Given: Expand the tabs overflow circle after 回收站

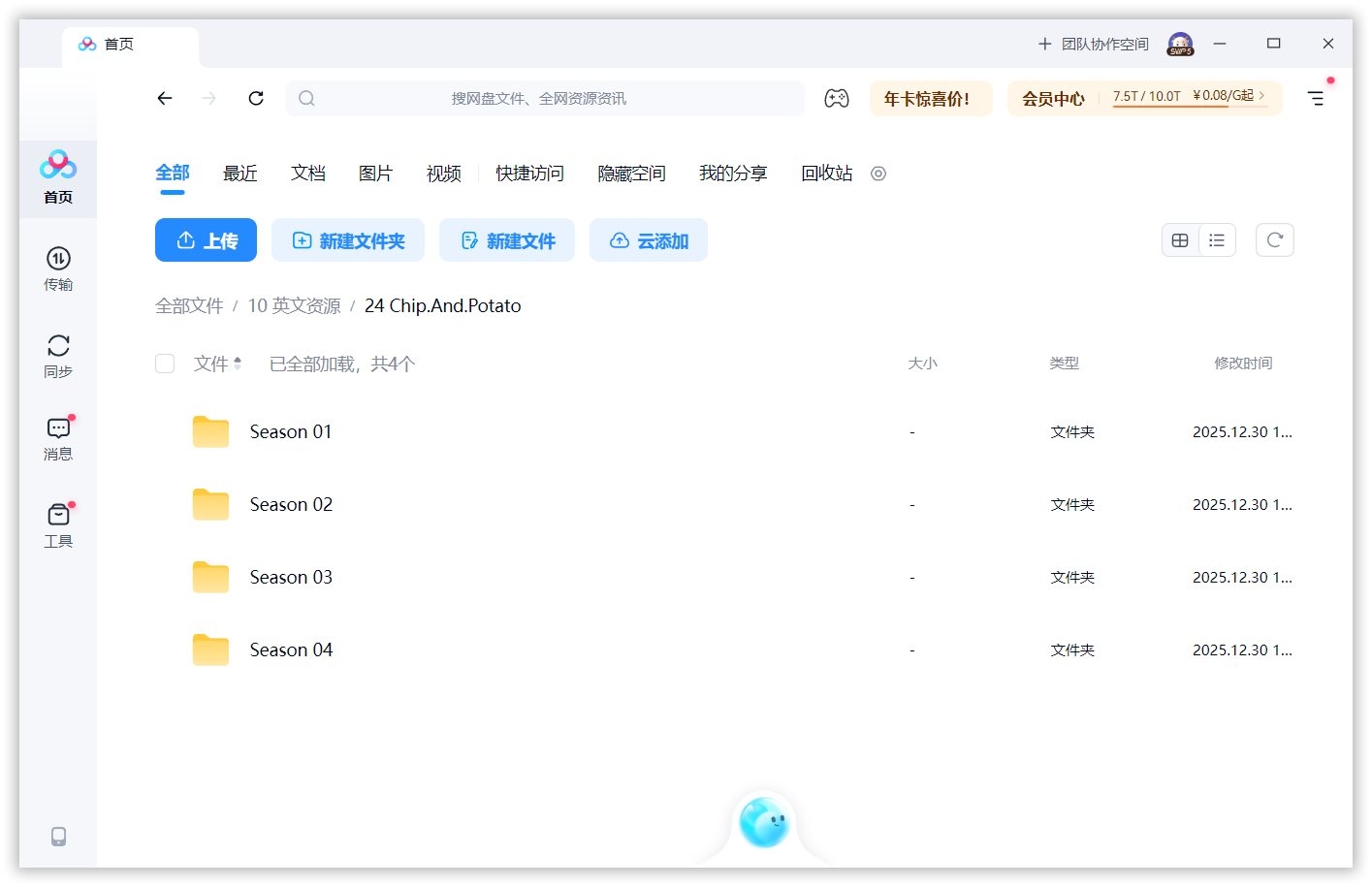Looking at the screenshot, I should tap(877, 174).
